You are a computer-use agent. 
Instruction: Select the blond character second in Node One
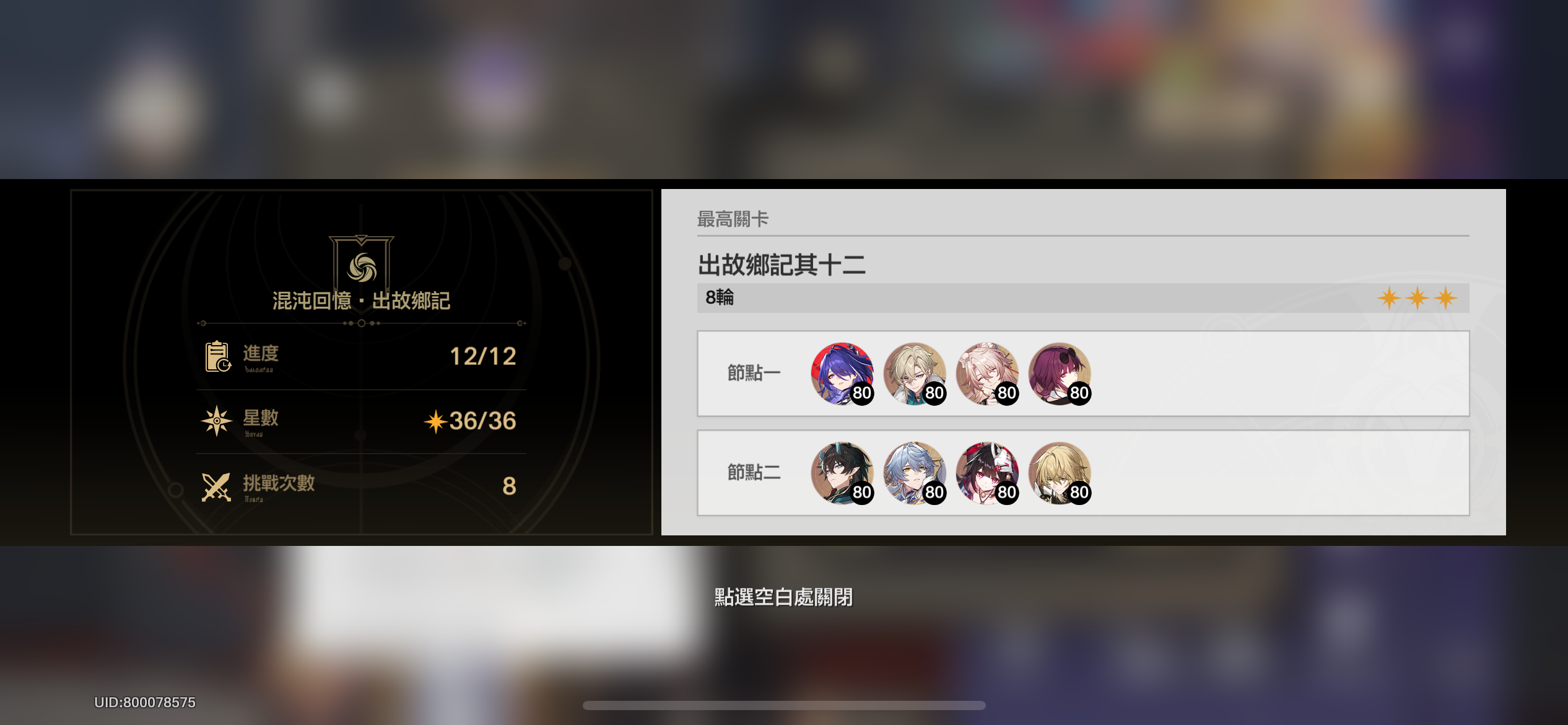point(915,374)
